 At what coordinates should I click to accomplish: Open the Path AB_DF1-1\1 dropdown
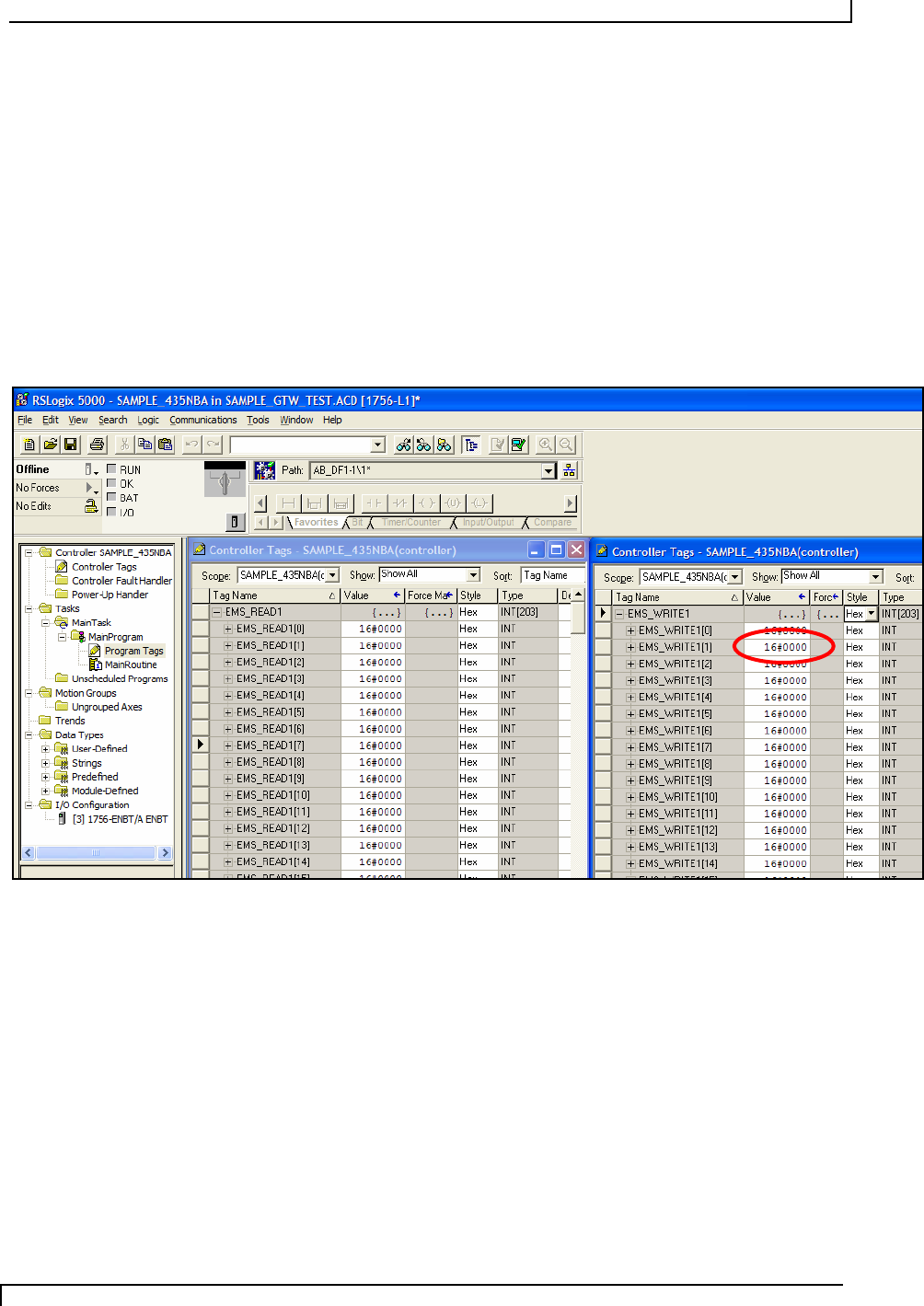tap(549, 470)
